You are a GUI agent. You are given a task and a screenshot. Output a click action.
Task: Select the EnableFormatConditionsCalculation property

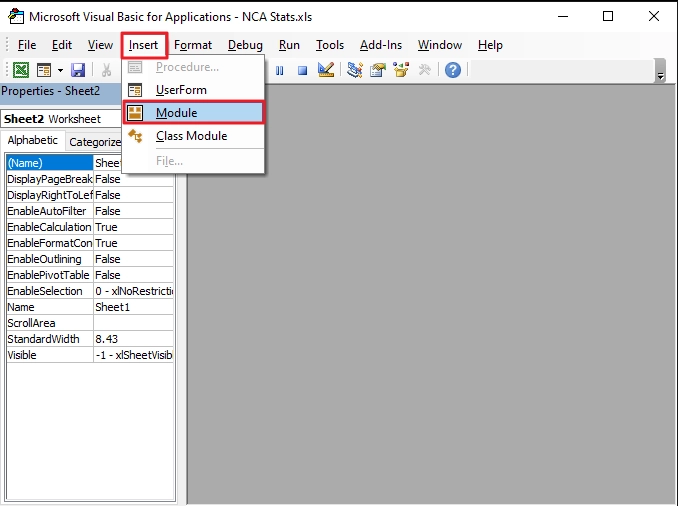pos(49,243)
